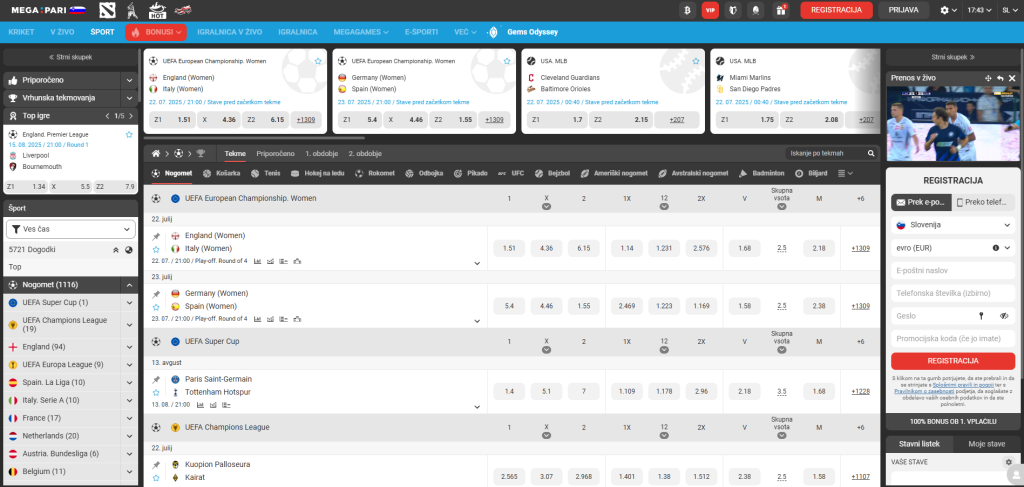Favorite Paris Saint-Germain vs Tottenham star

tap(156, 393)
